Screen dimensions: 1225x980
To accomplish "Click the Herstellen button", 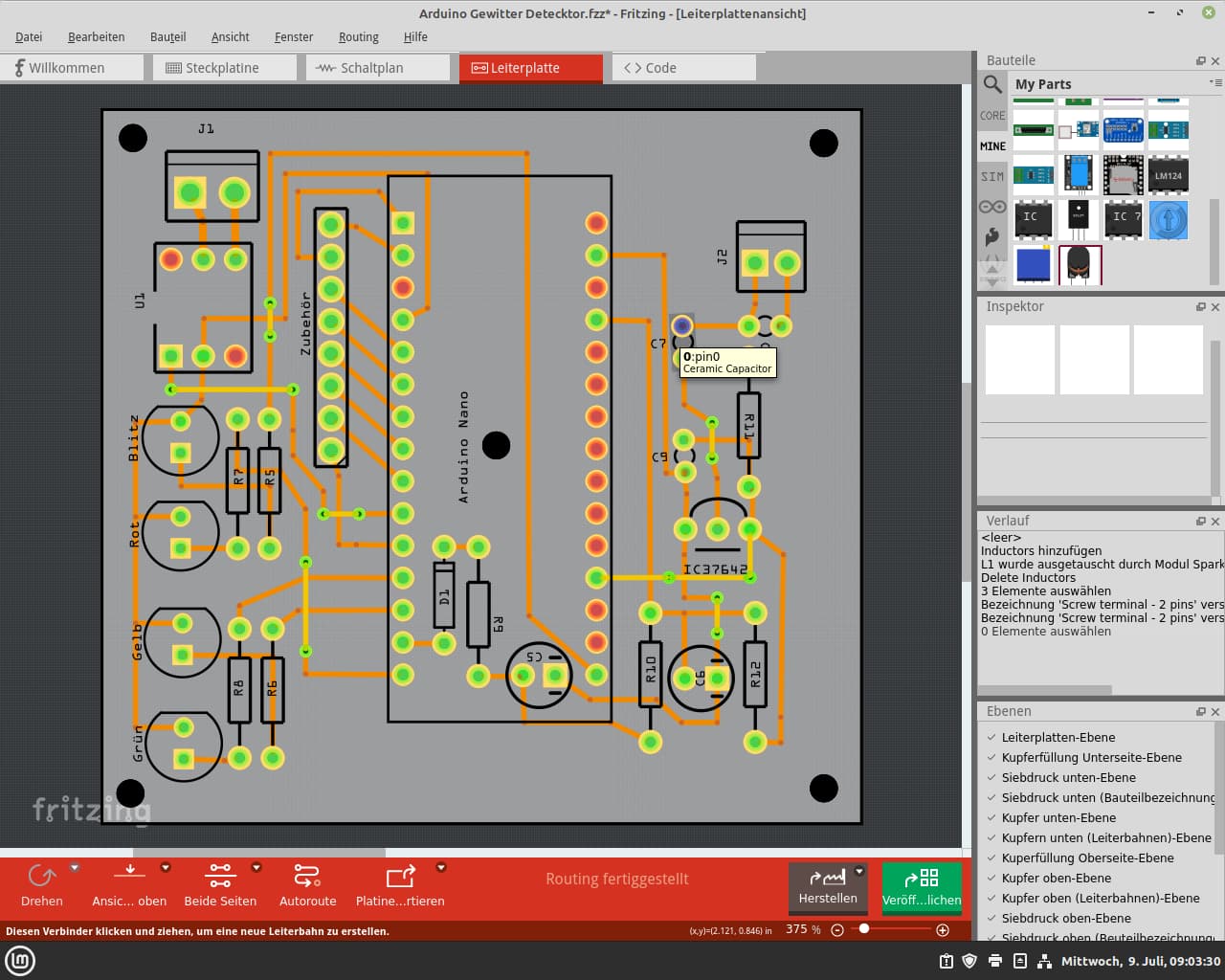I will pos(828,887).
